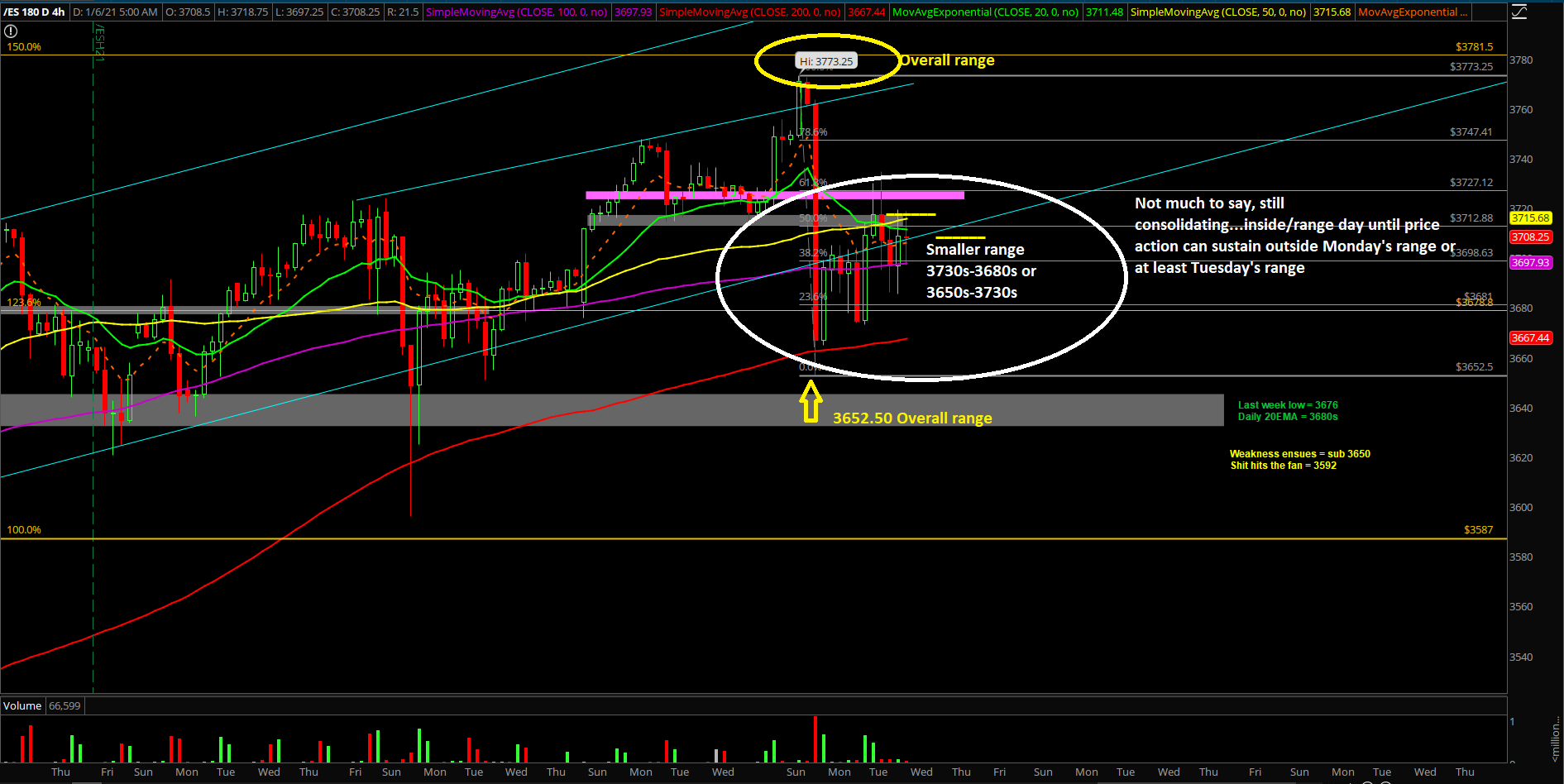Select the yellow up arrow drawing
The height and width of the screenshot is (784, 1564).
click(x=811, y=403)
